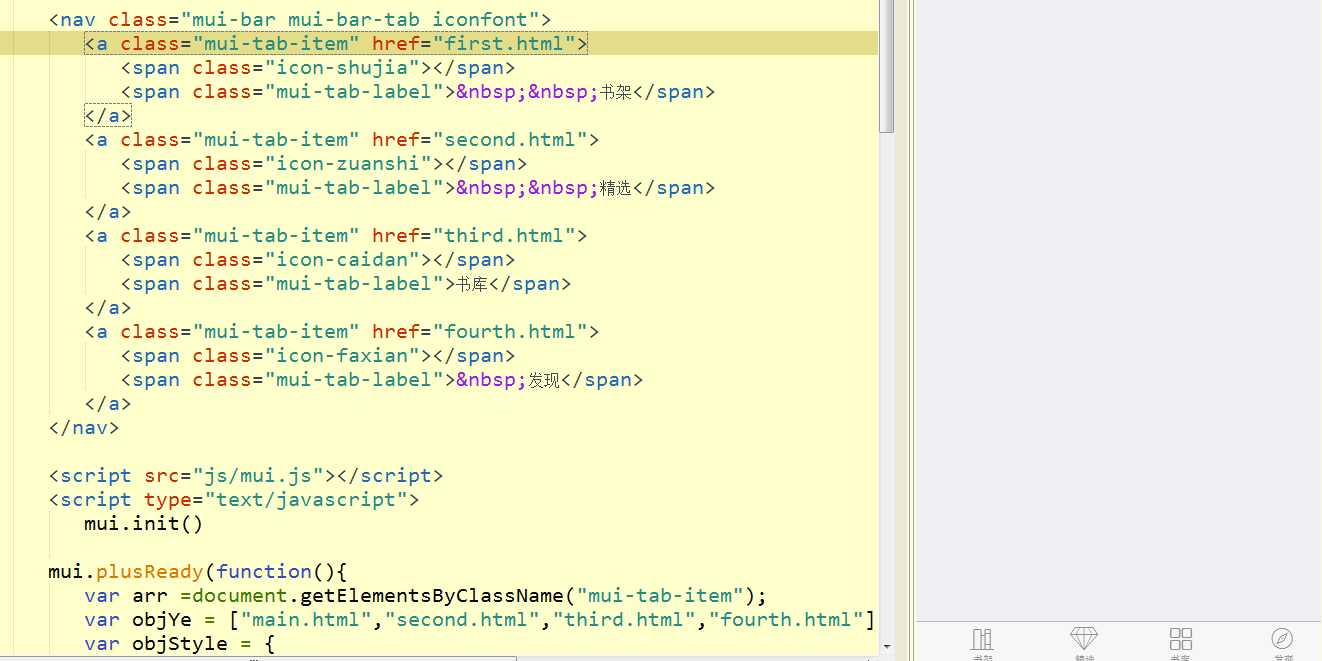
Task: Click the mui.init() call
Action: [144, 523]
